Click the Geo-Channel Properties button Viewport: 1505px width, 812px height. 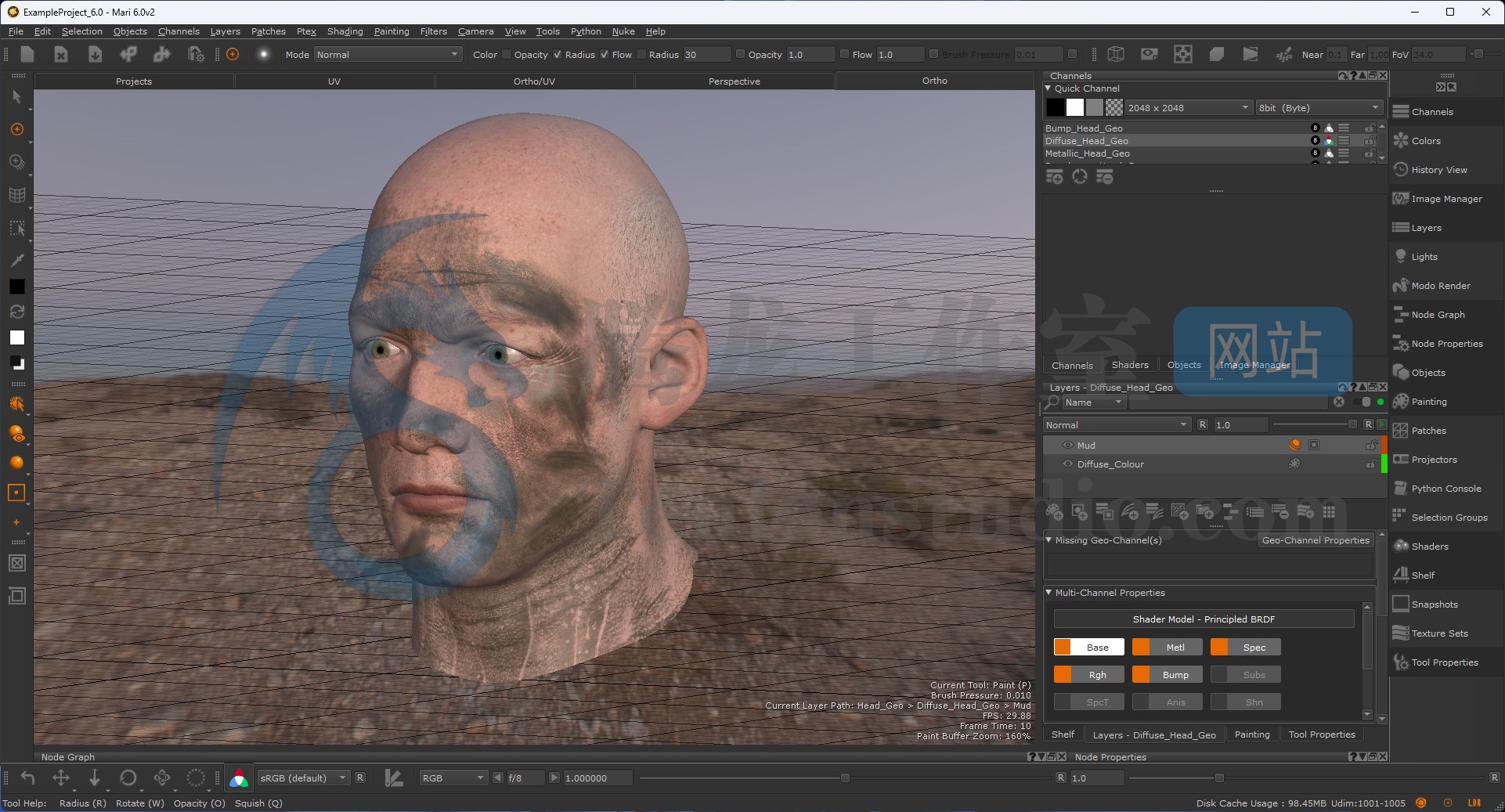tap(1316, 540)
